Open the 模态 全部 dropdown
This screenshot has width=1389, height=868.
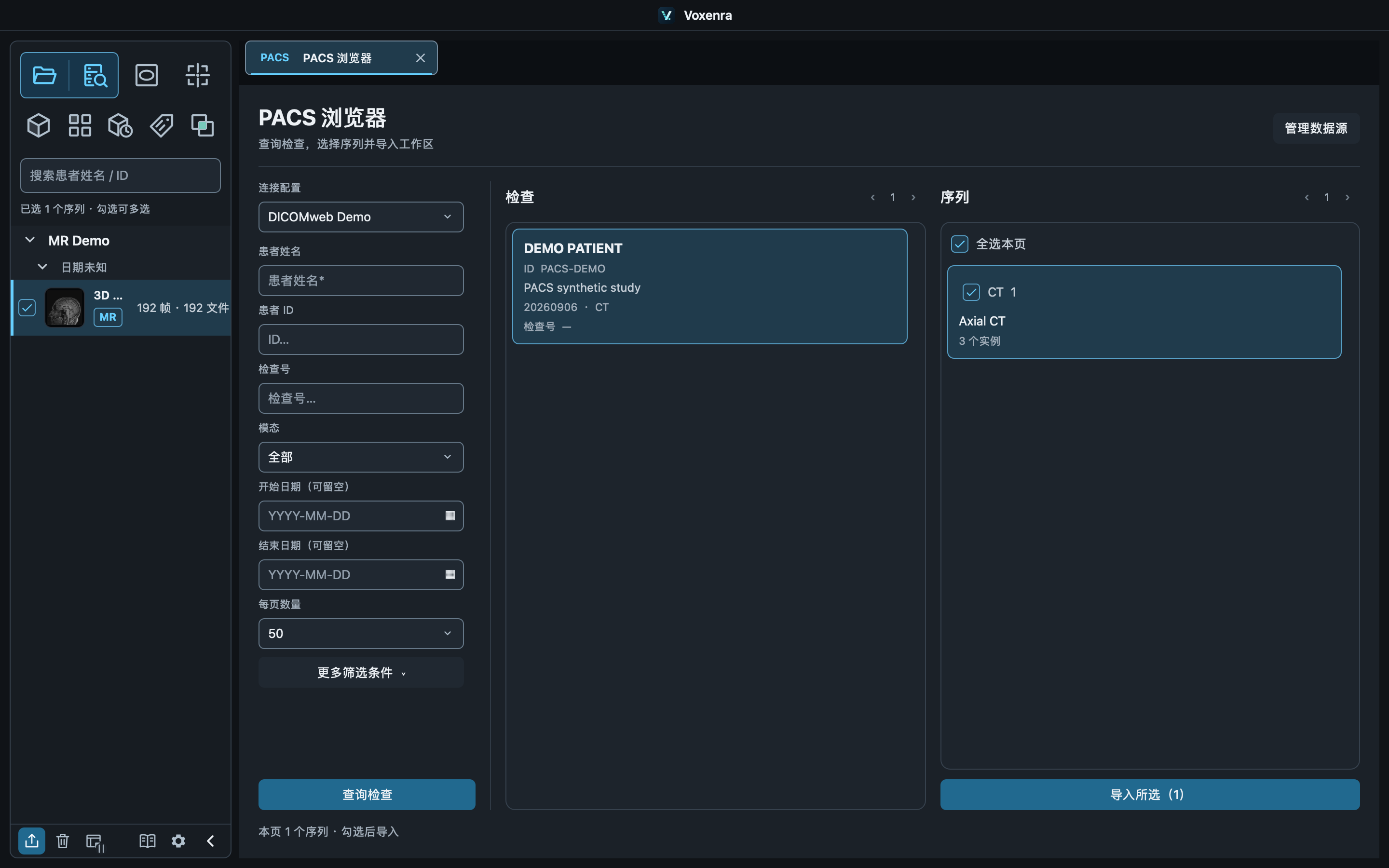(x=361, y=457)
